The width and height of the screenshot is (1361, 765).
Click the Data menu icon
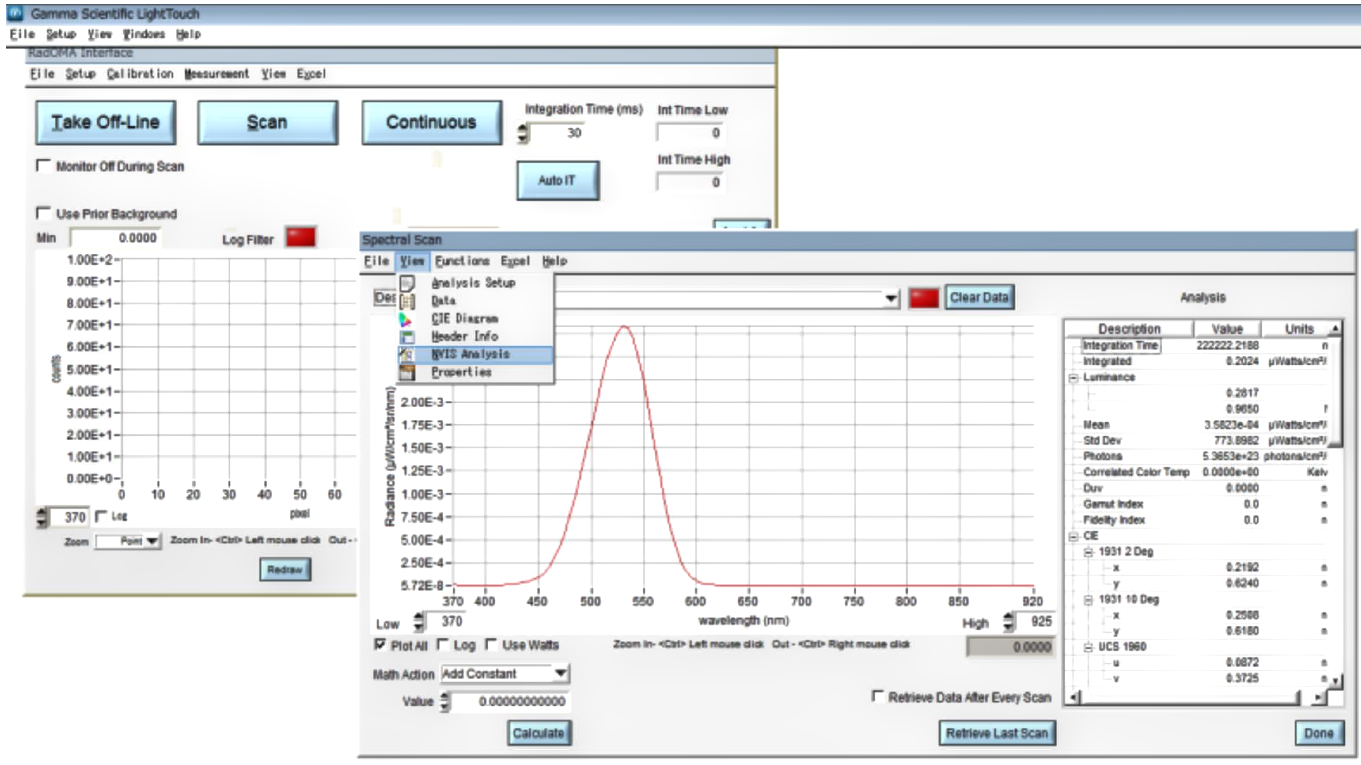(x=407, y=301)
